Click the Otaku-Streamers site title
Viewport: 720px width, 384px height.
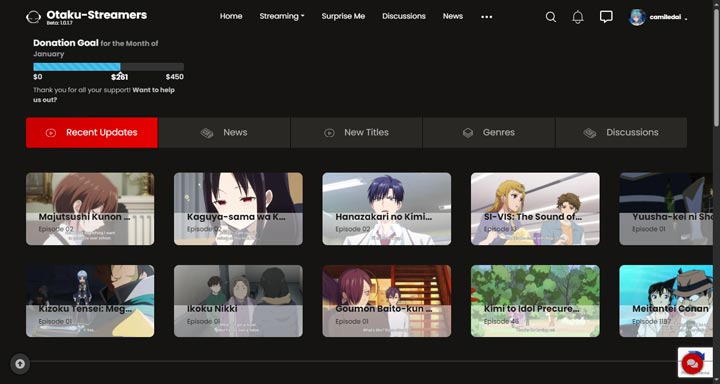point(96,15)
